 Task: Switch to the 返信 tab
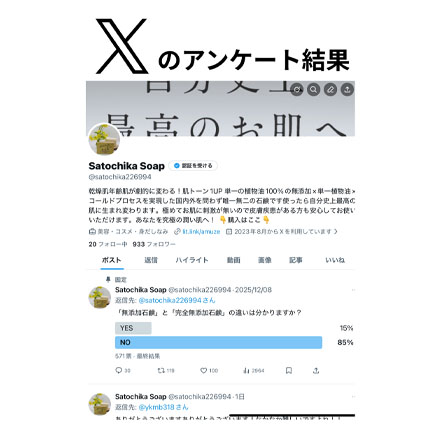[x=151, y=260]
